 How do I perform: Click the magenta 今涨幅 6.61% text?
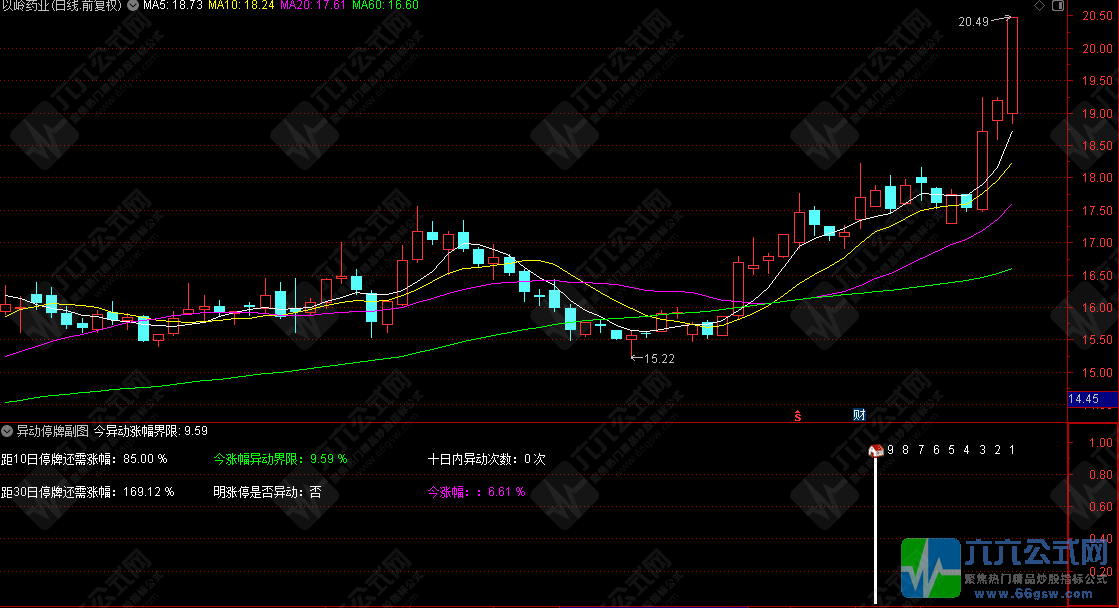click(477, 492)
